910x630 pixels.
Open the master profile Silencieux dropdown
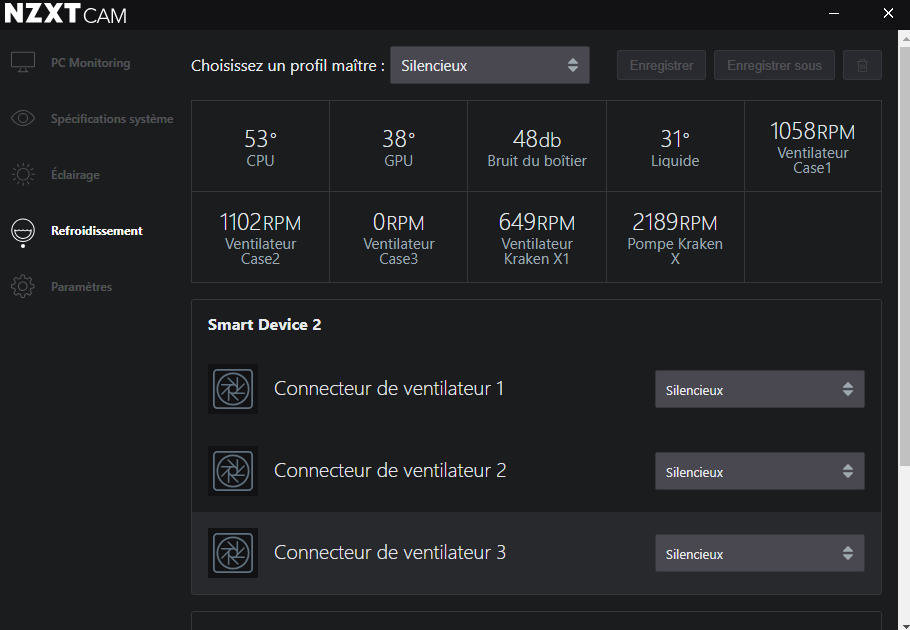[x=490, y=65]
